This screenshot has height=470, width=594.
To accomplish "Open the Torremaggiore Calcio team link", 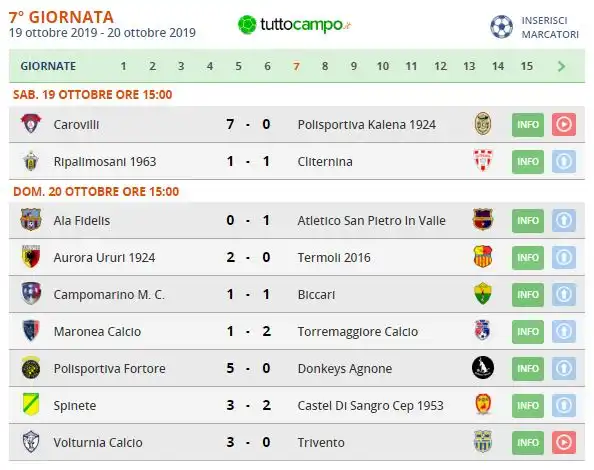I will point(358,332).
